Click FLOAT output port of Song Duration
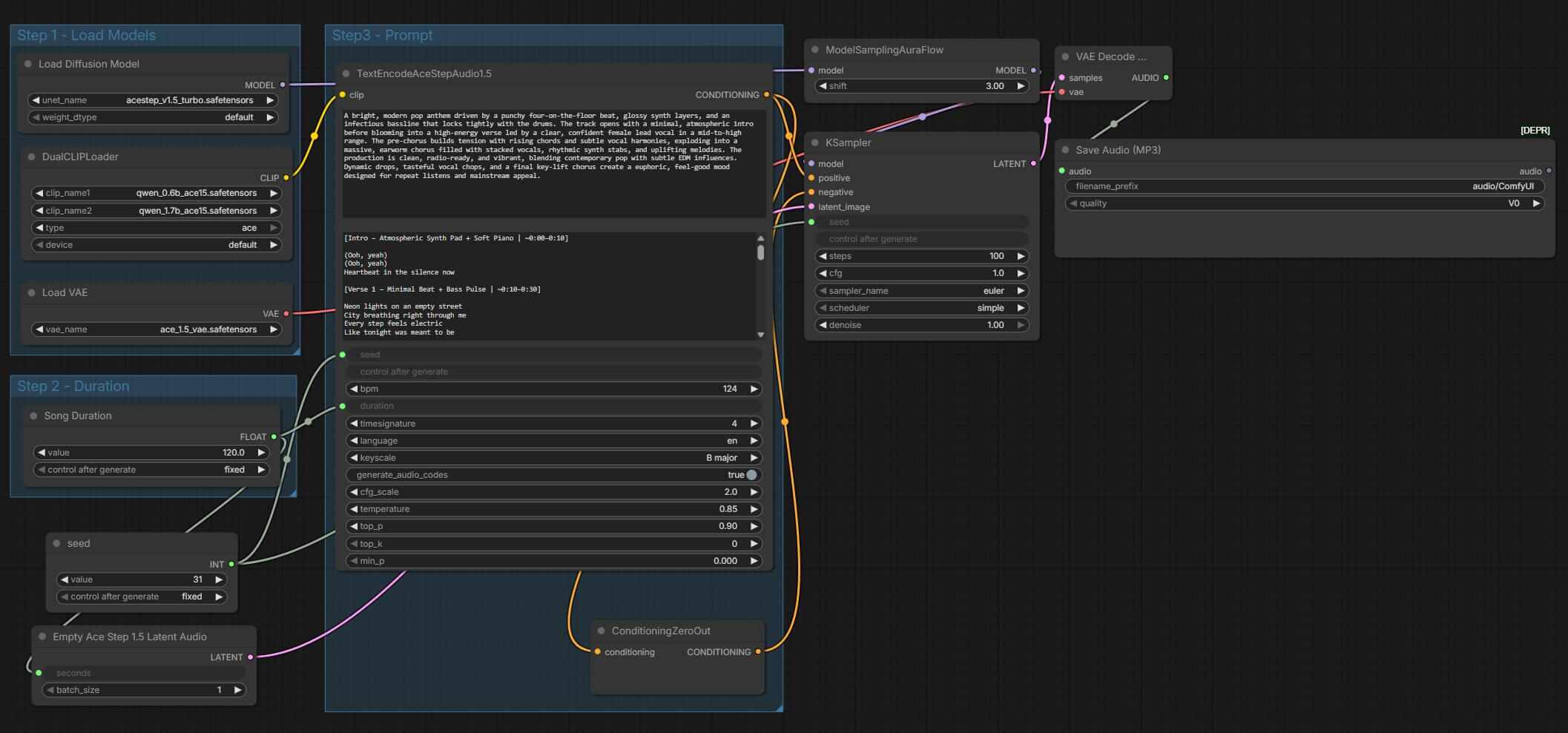This screenshot has height=733, width=1568. point(274,436)
